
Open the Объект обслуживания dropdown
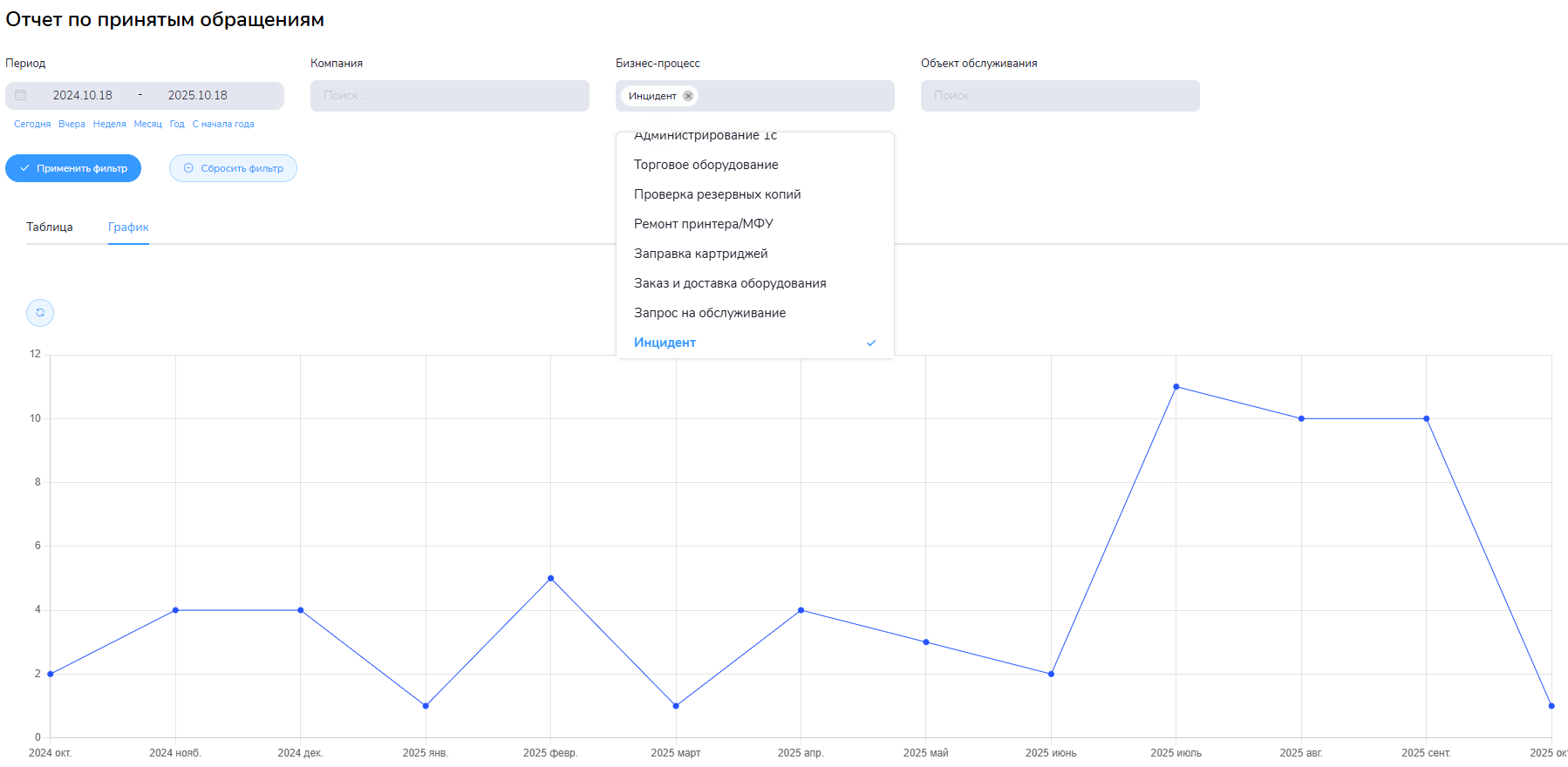pos(1060,96)
